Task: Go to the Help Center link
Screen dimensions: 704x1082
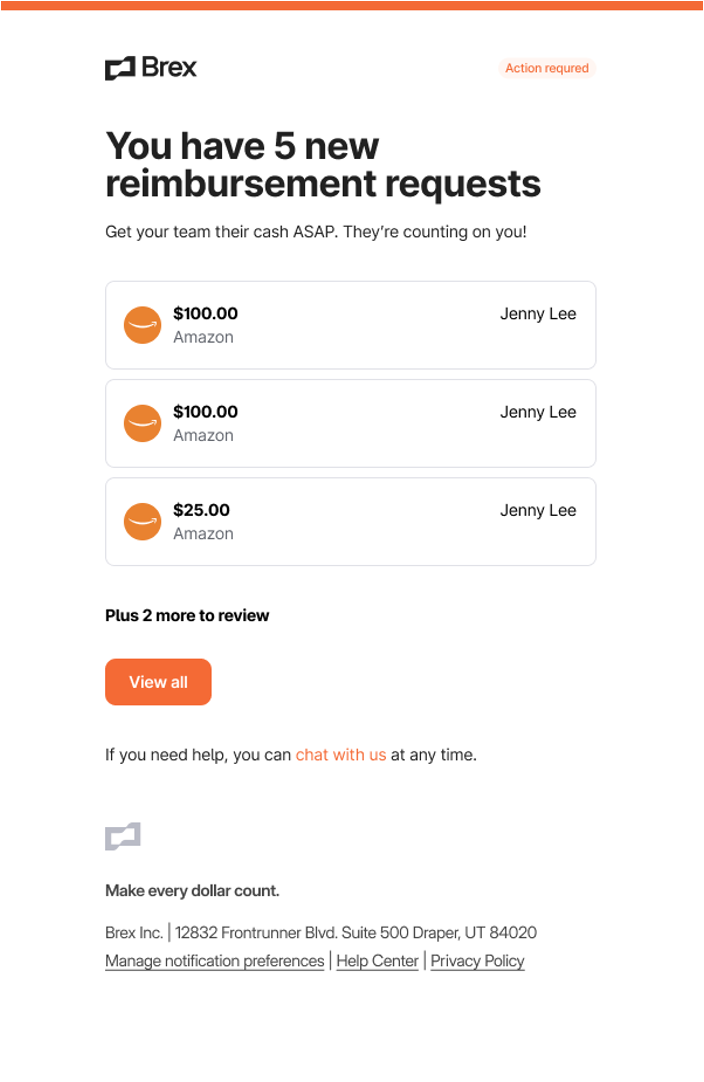Action: 377,961
